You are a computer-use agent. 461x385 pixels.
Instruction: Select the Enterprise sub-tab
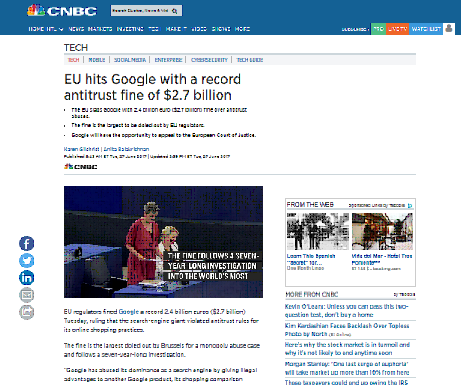(168, 60)
